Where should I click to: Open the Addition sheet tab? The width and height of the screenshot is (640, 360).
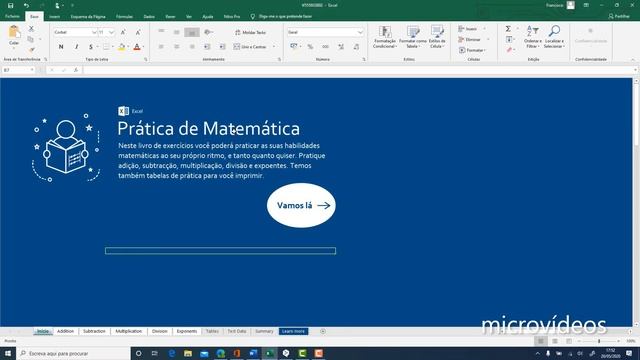(65, 331)
